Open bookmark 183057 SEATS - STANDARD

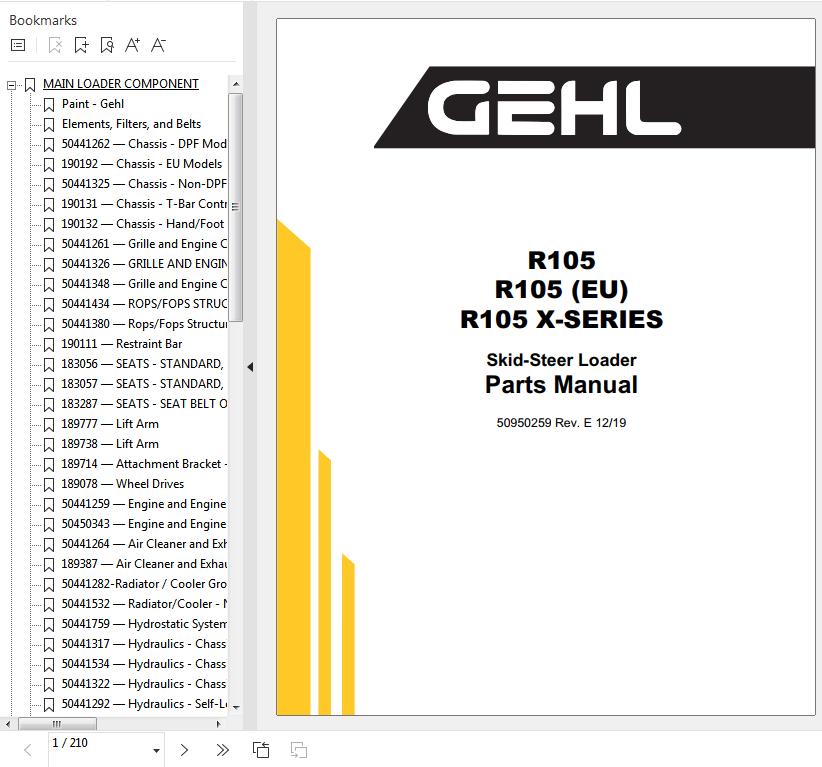(143, 384)
